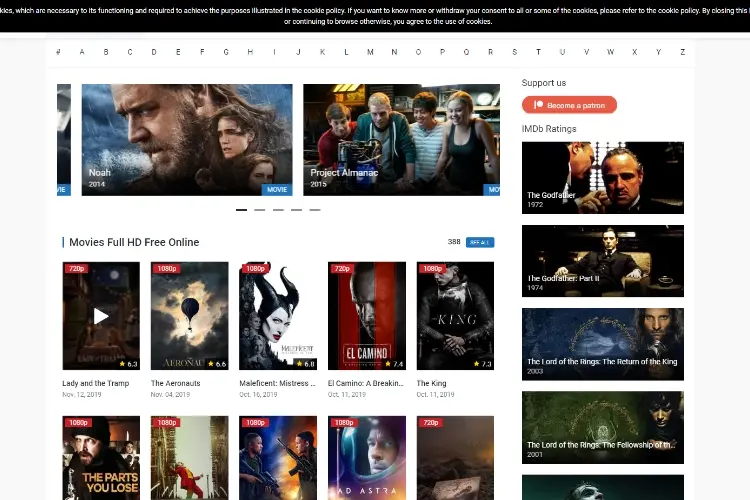
Task: Choose letter N from the alphabet index
Action: 394,52
